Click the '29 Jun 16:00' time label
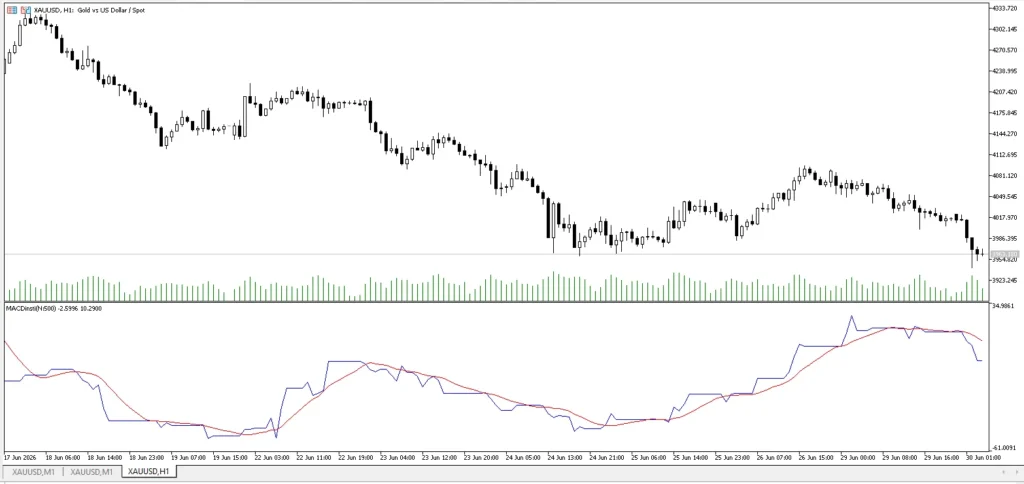 940,457
